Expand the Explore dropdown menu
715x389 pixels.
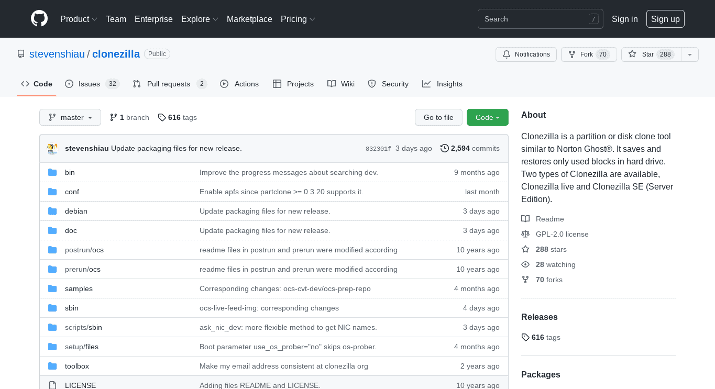pyautogui.click(x=199, y=19)
